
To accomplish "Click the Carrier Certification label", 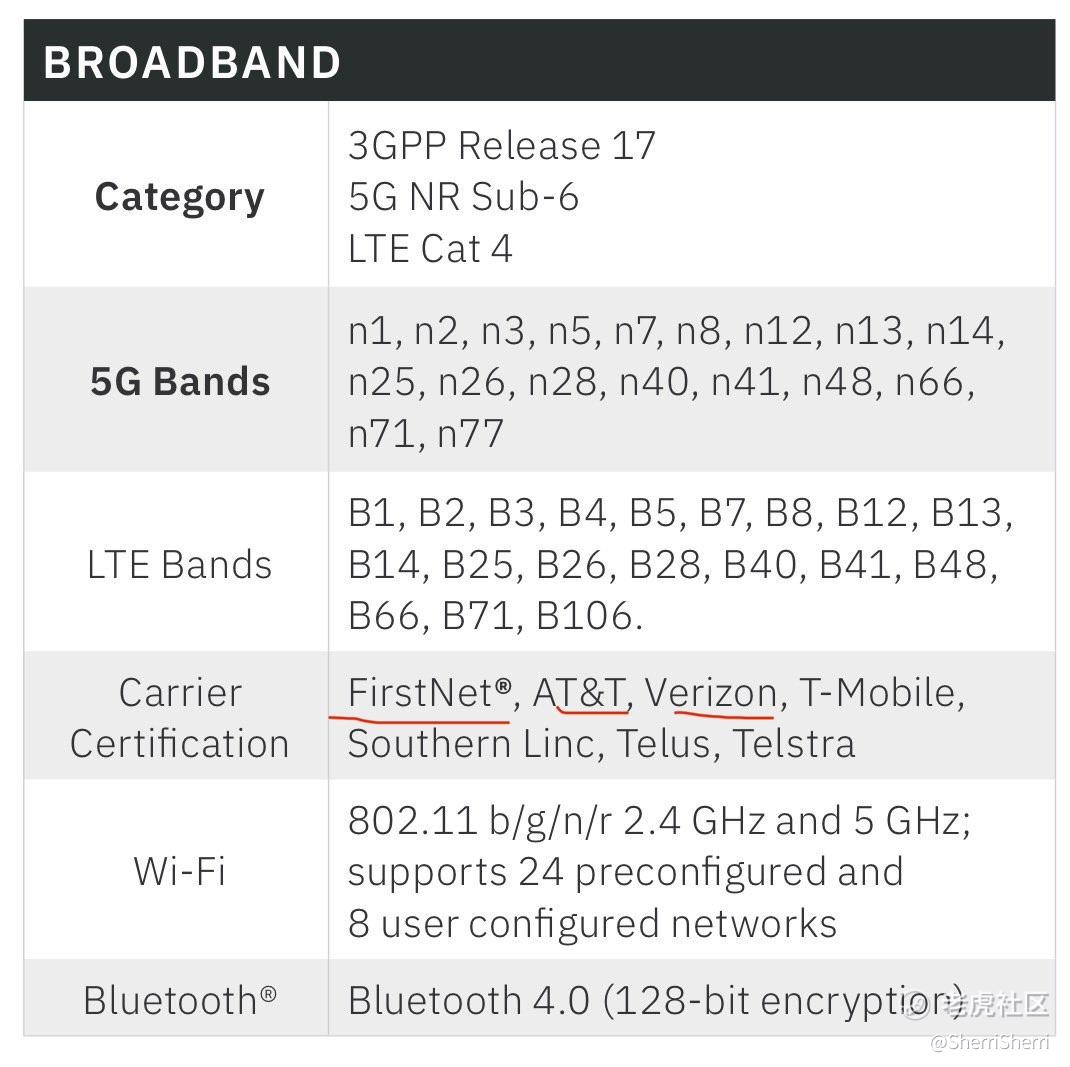I will (179, 718).
